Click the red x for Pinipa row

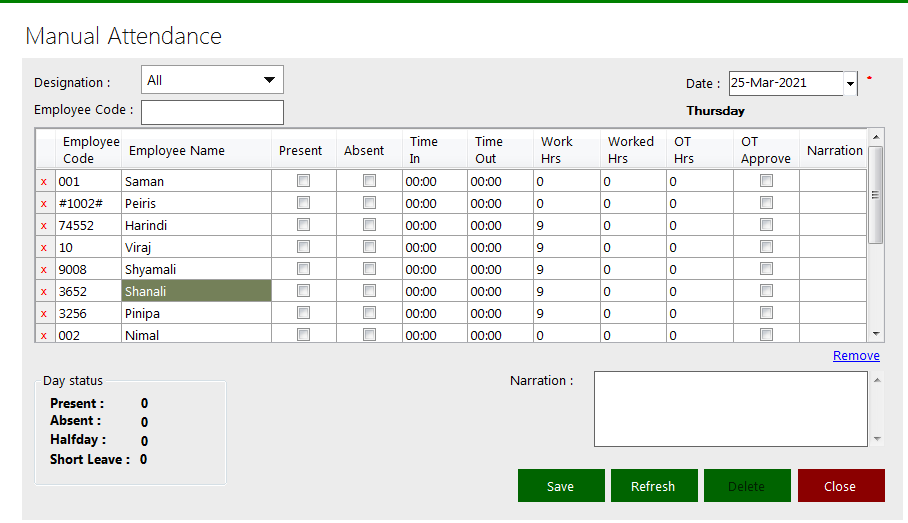click(x=43, y=314)
